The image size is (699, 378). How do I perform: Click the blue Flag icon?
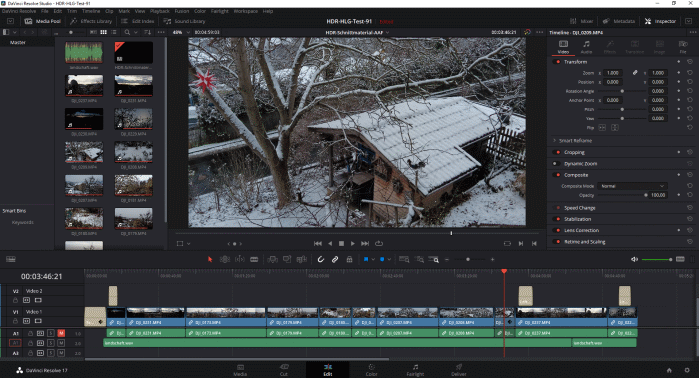click(x=366, y=259)
